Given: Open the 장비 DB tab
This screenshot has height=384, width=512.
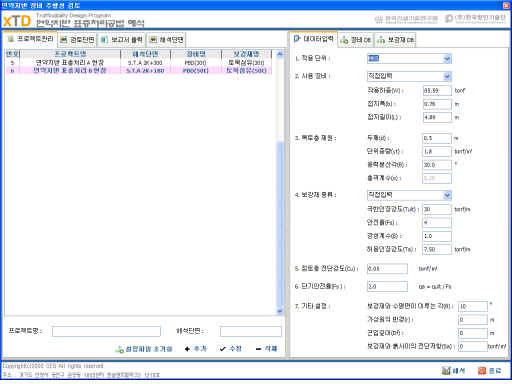Looking at the screenshot, I should click(356, 40).
